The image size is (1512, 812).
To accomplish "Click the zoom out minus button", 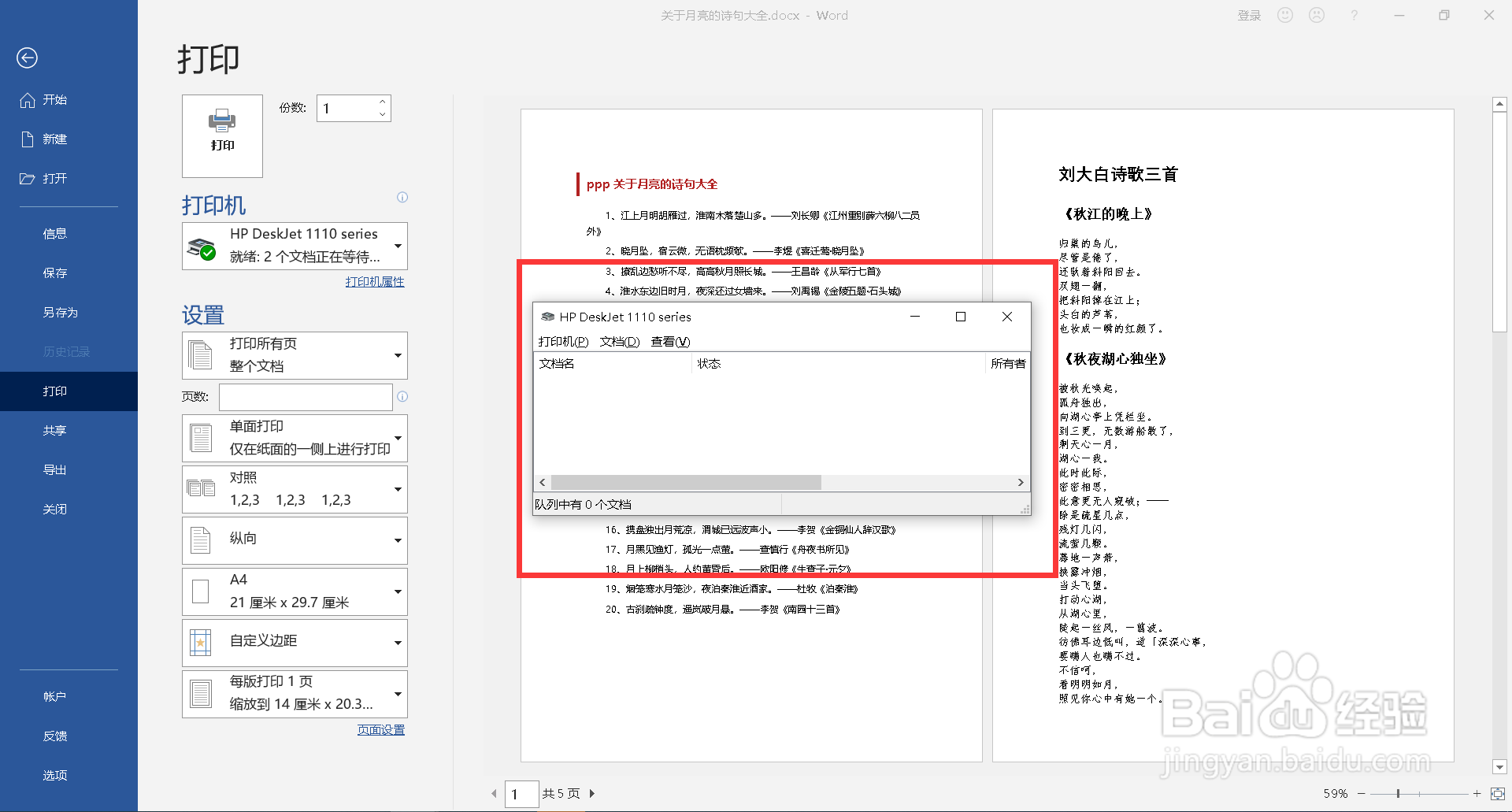I will click(1361, 794).
